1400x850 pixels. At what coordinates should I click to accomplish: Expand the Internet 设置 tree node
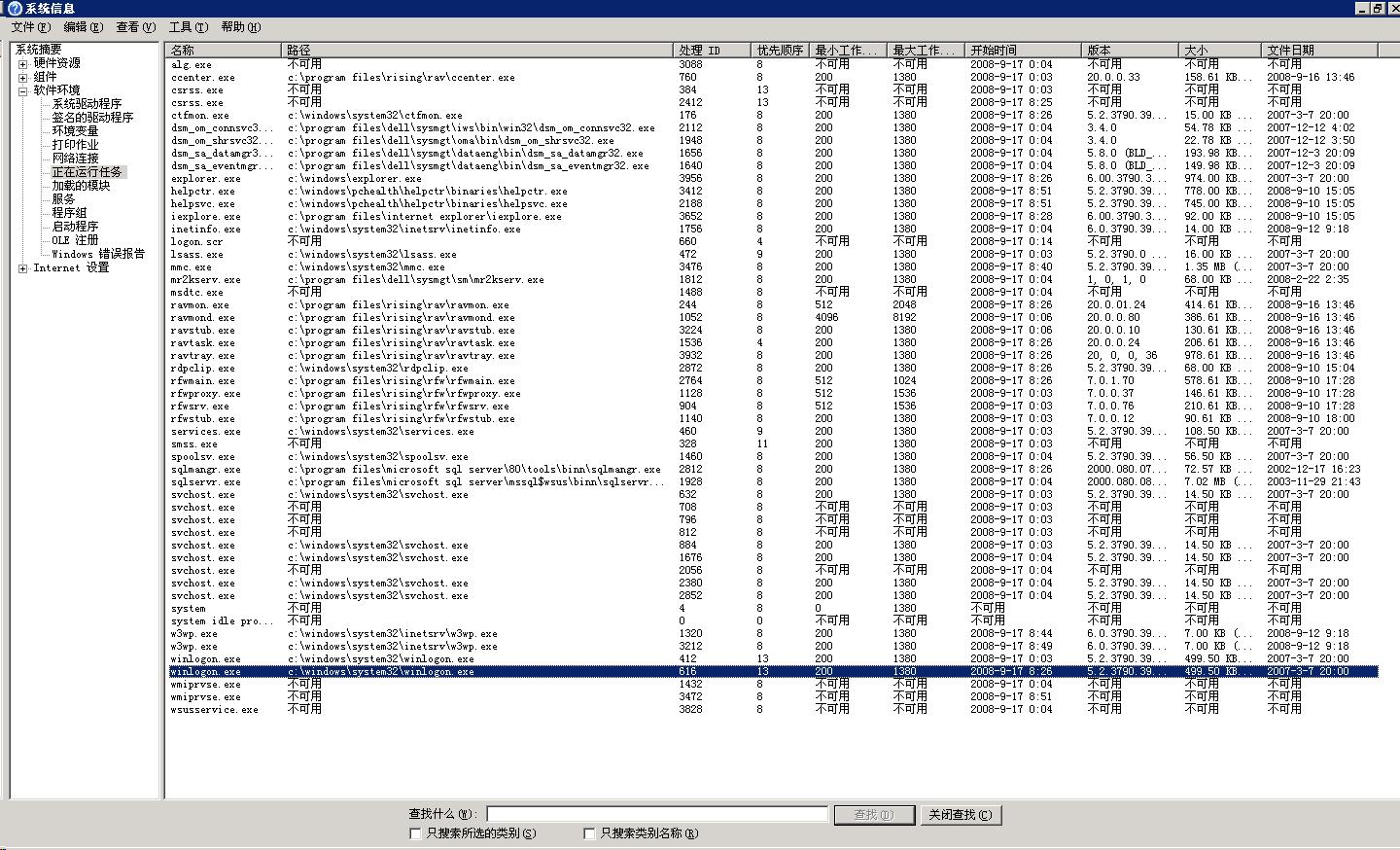[x=22, y=268]
